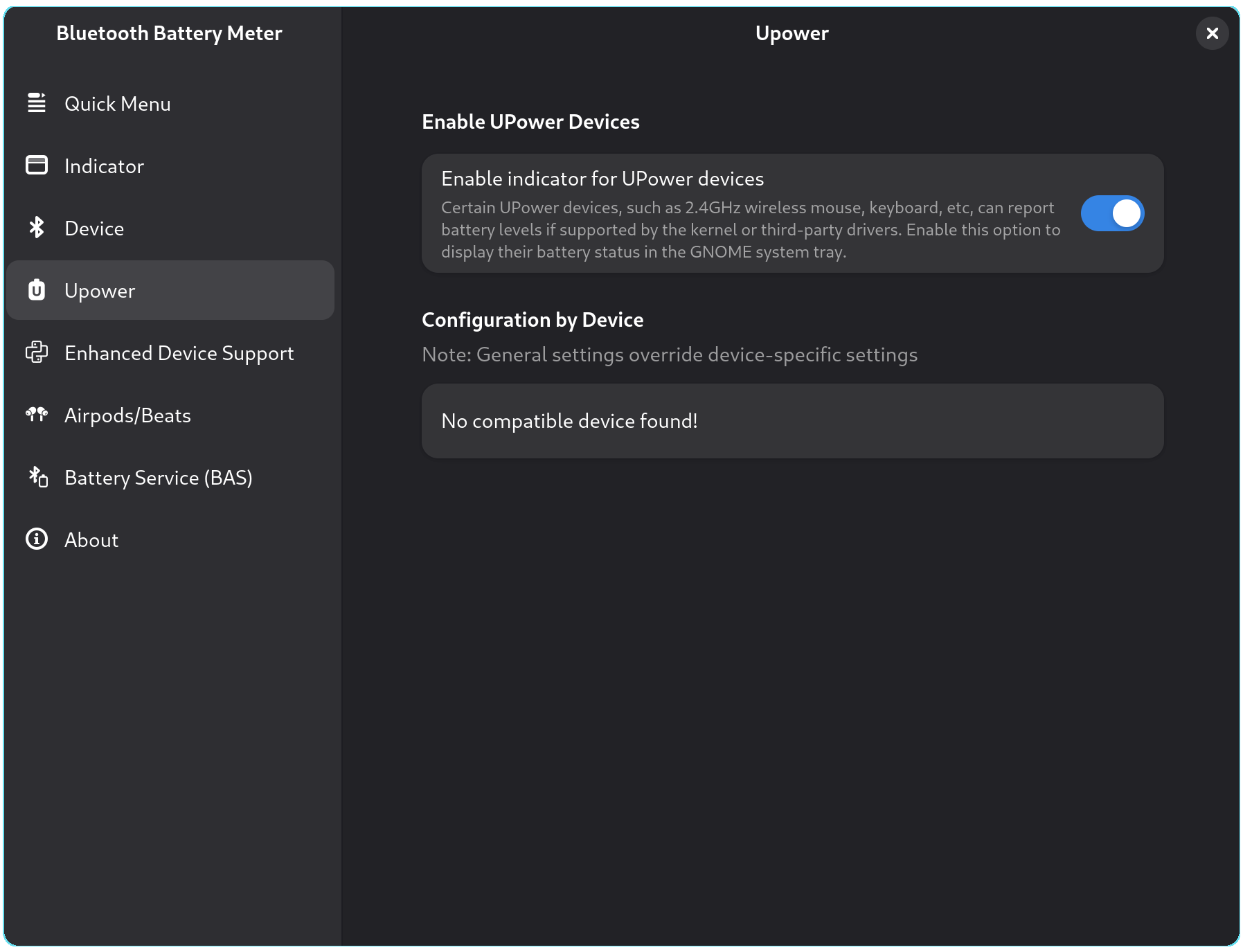Click the 'Enable UPower Devices' heading

pos(530,122)
